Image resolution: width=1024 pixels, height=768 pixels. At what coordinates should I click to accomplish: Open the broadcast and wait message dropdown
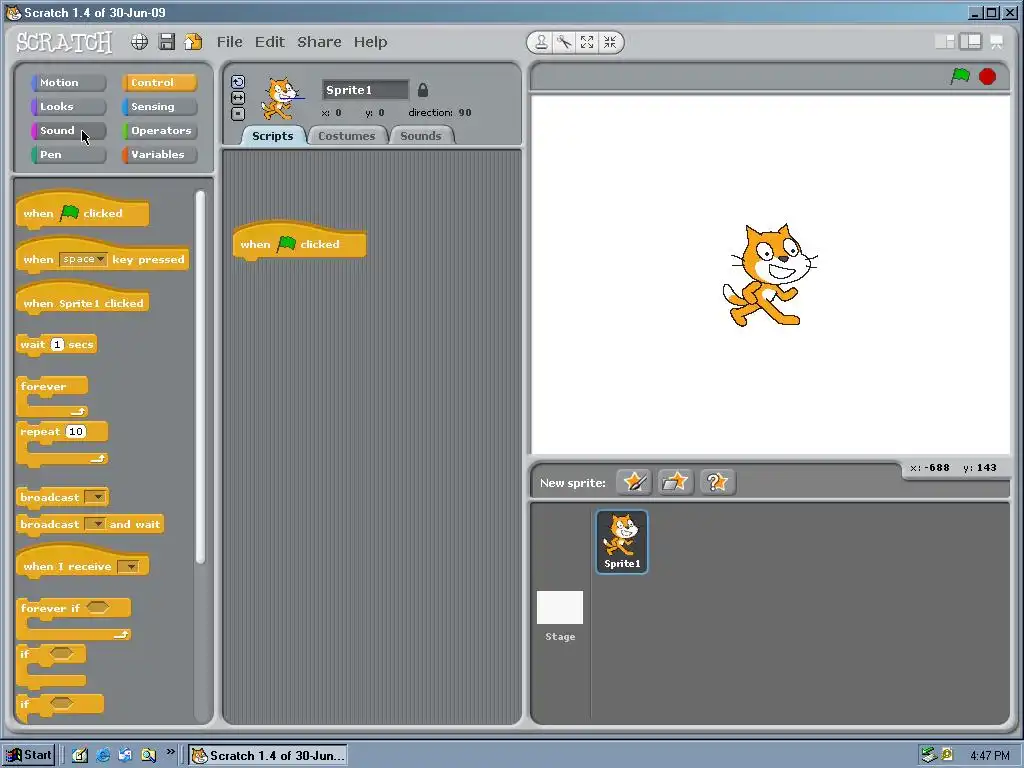96,524
